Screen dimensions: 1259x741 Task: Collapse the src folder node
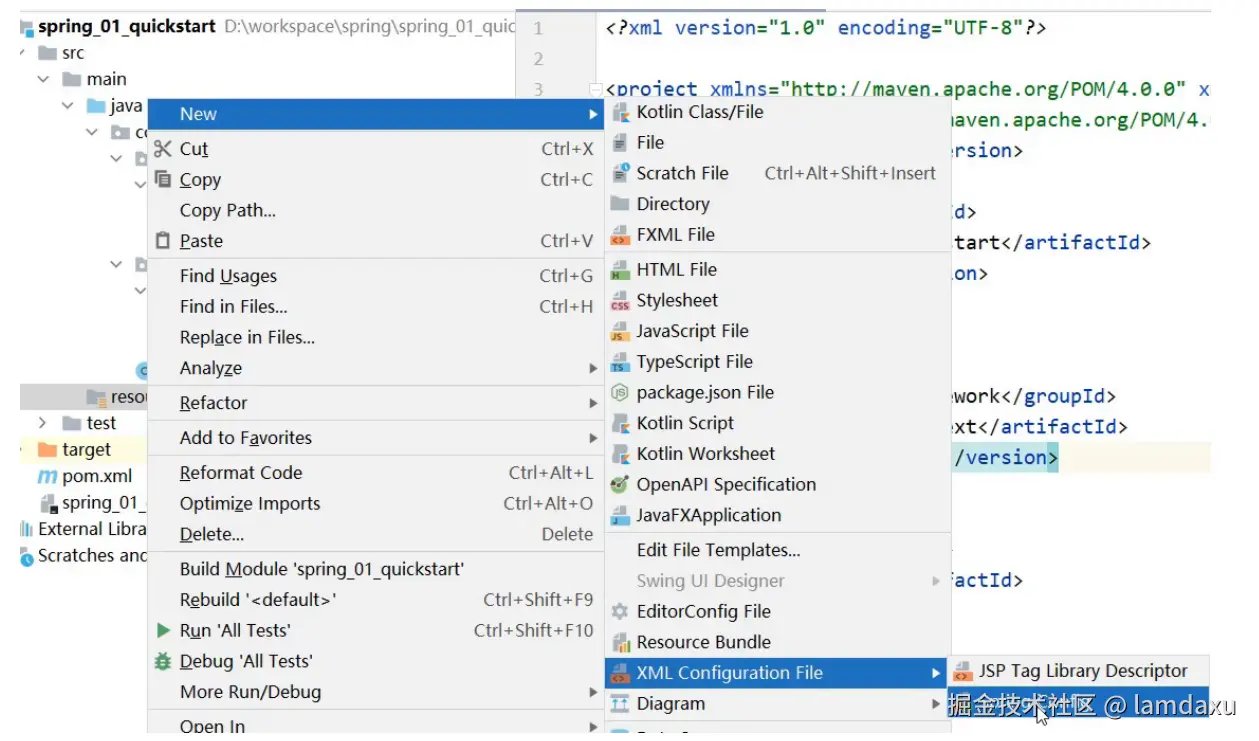click(x=23, y=53)
